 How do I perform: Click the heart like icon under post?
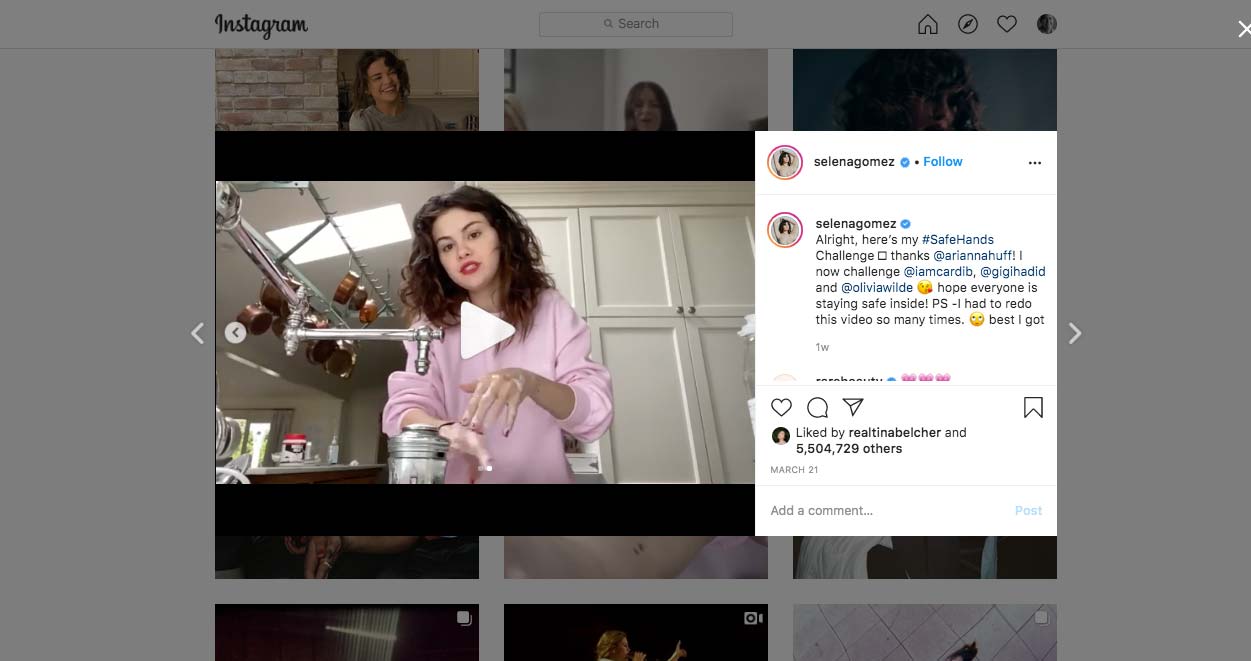pyautogui.click(x=782, y=407)
